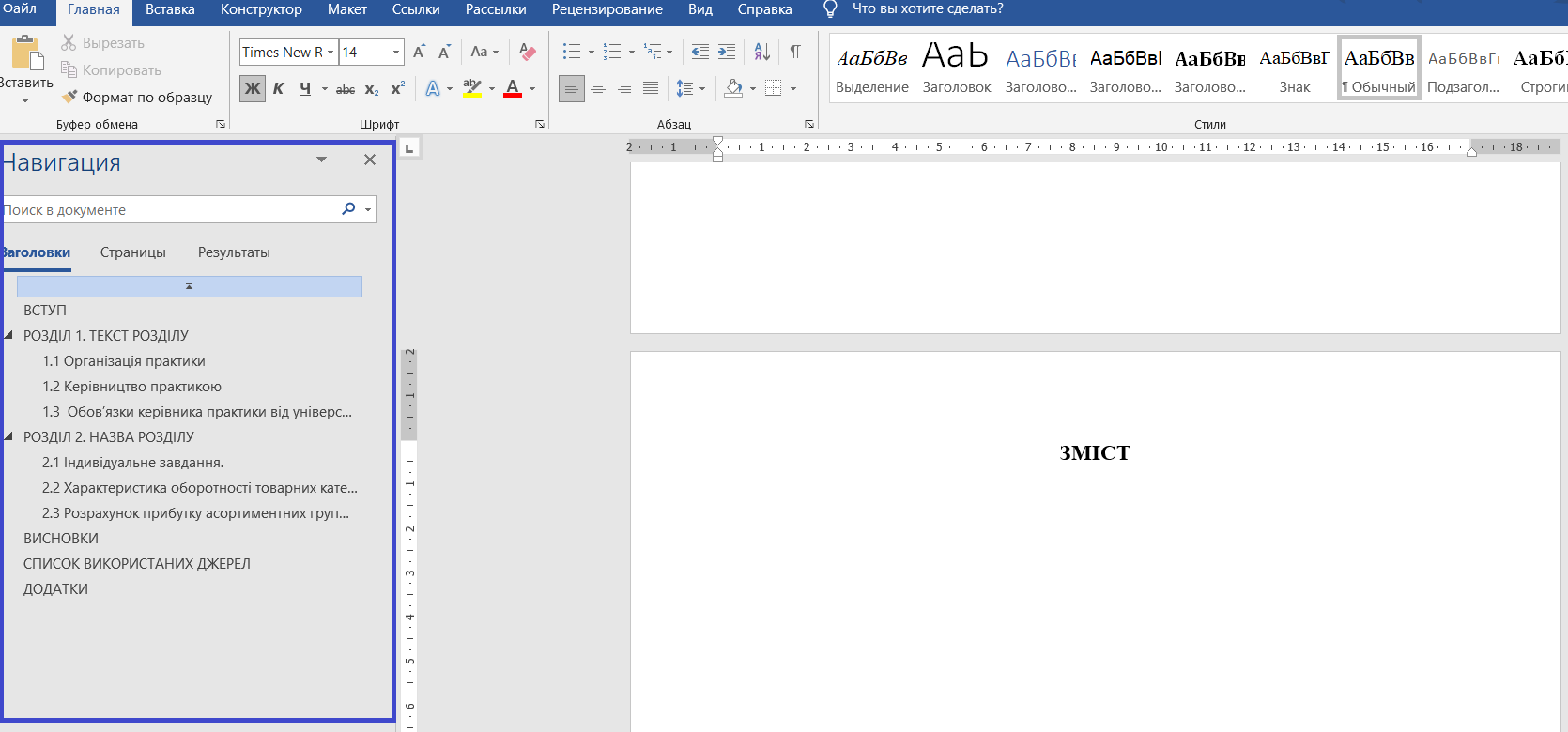
Task: Toggle Underline (Ч) formatting
Action: tap(305, 88)
